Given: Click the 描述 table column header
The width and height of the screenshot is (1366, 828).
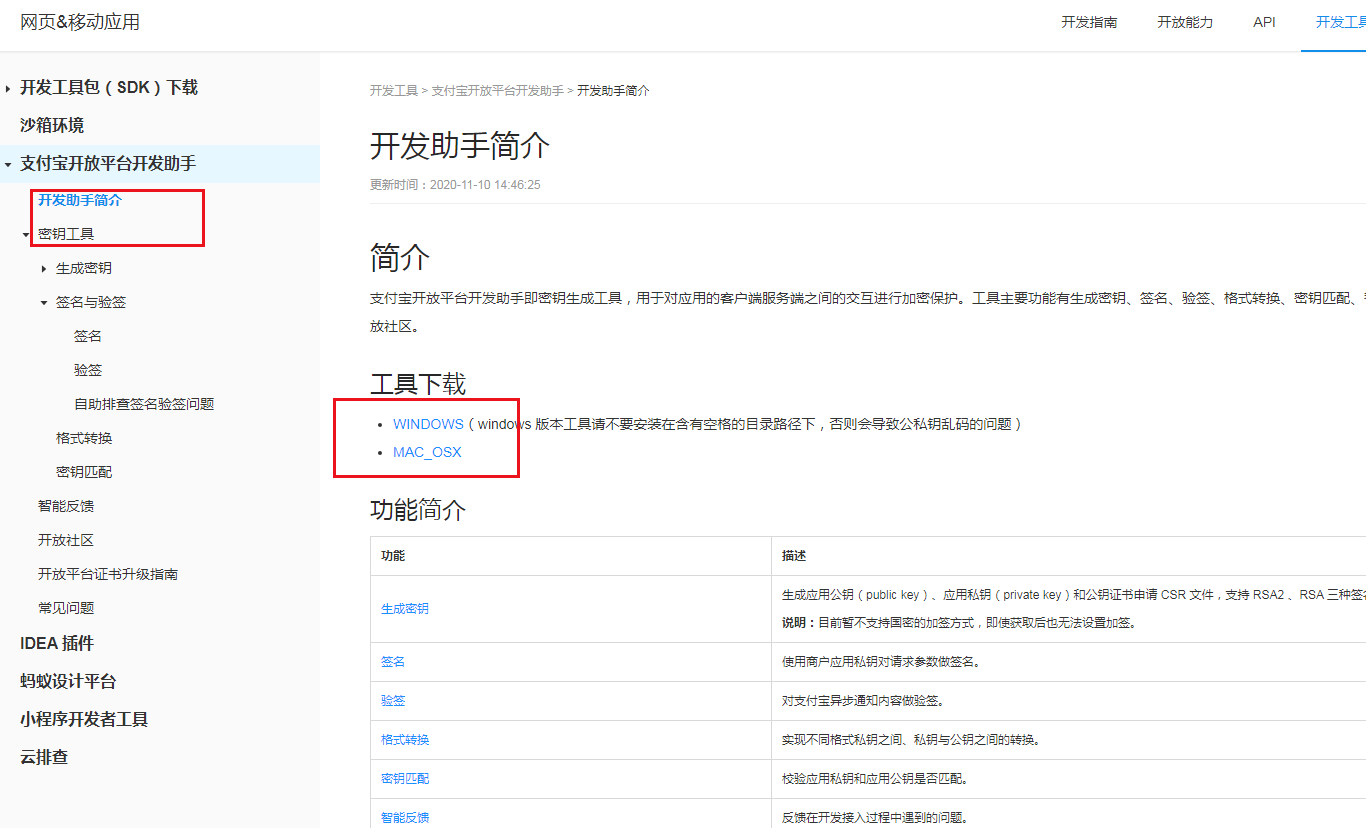Looking at the screenshot, I should [x=794, y=556].
